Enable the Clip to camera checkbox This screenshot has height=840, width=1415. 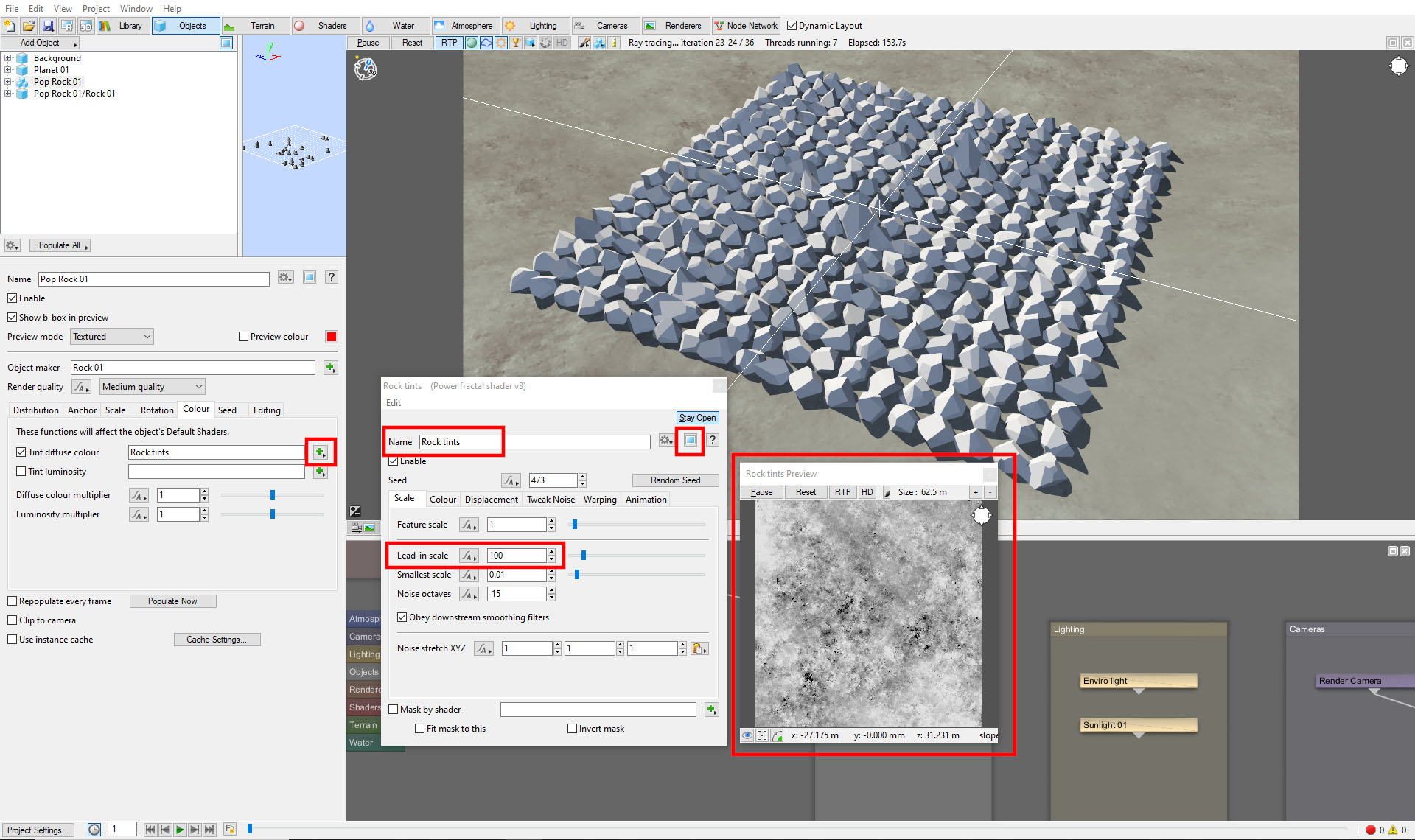13,620
